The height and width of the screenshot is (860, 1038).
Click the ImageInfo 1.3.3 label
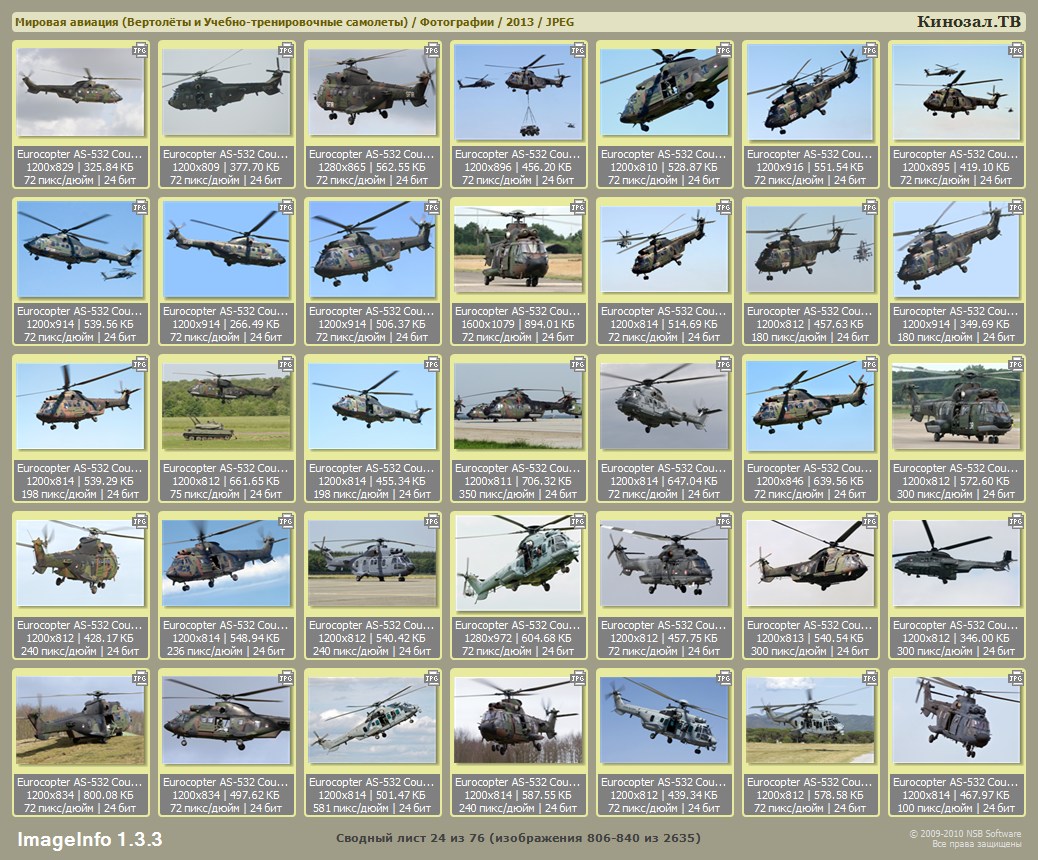(89, 838)
